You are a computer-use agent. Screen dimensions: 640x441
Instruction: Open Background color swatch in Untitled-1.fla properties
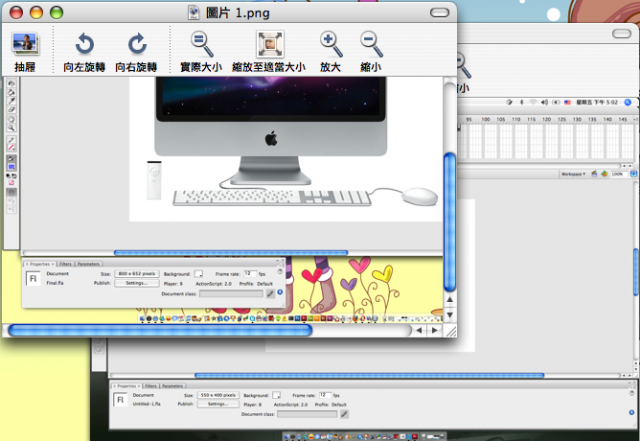[276, 395]
